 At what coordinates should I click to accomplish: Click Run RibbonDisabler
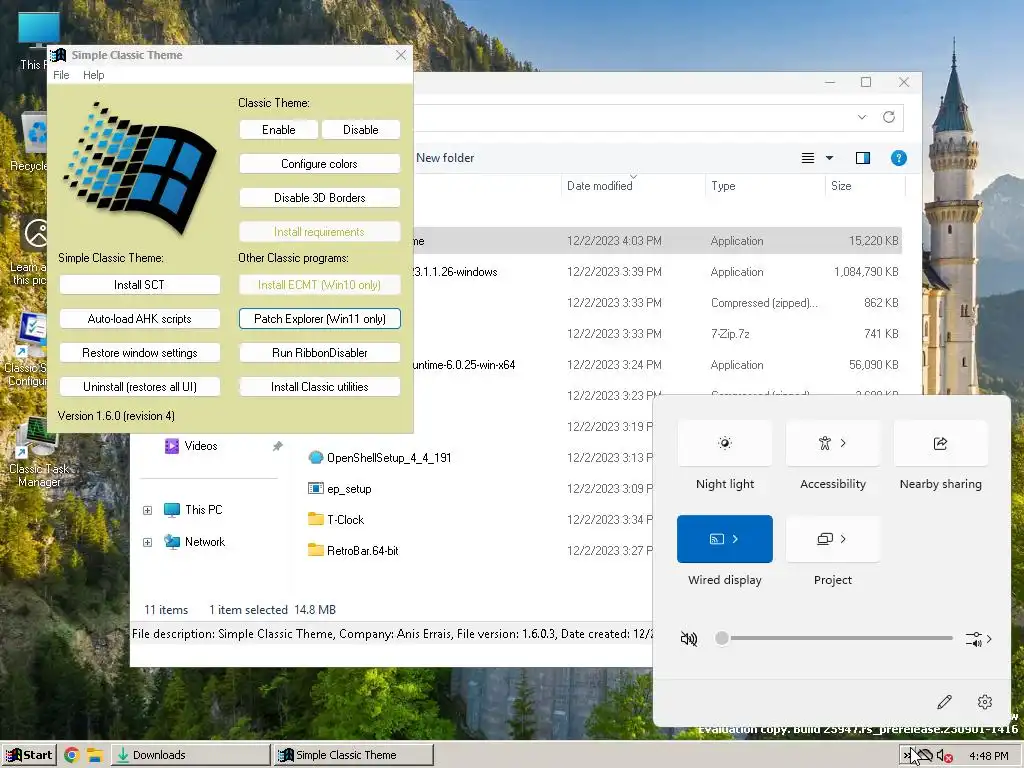319,353
